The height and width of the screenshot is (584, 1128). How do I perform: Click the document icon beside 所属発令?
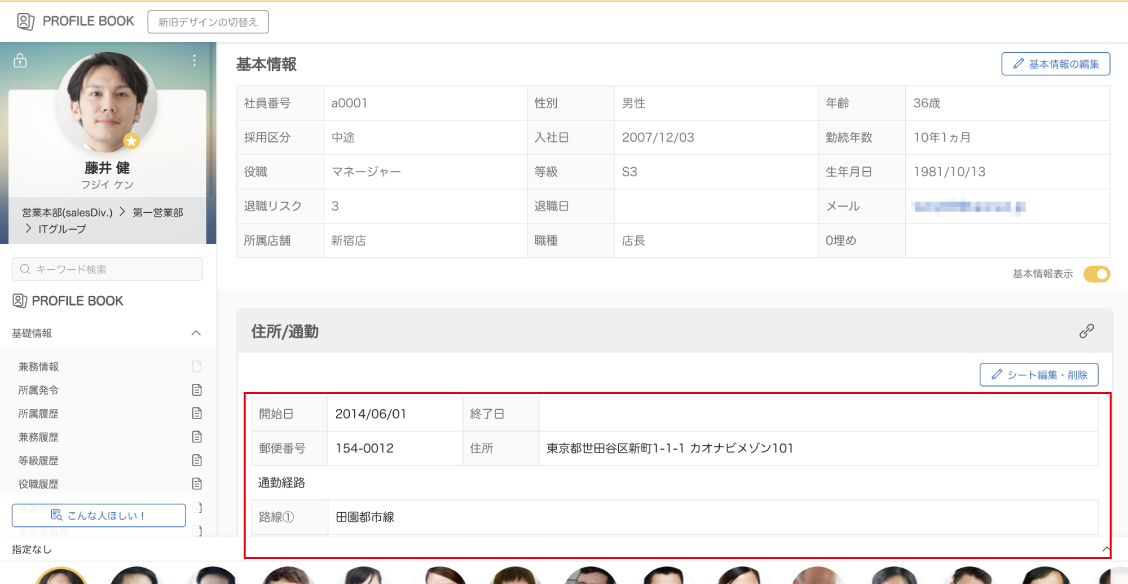click(197, 390)
